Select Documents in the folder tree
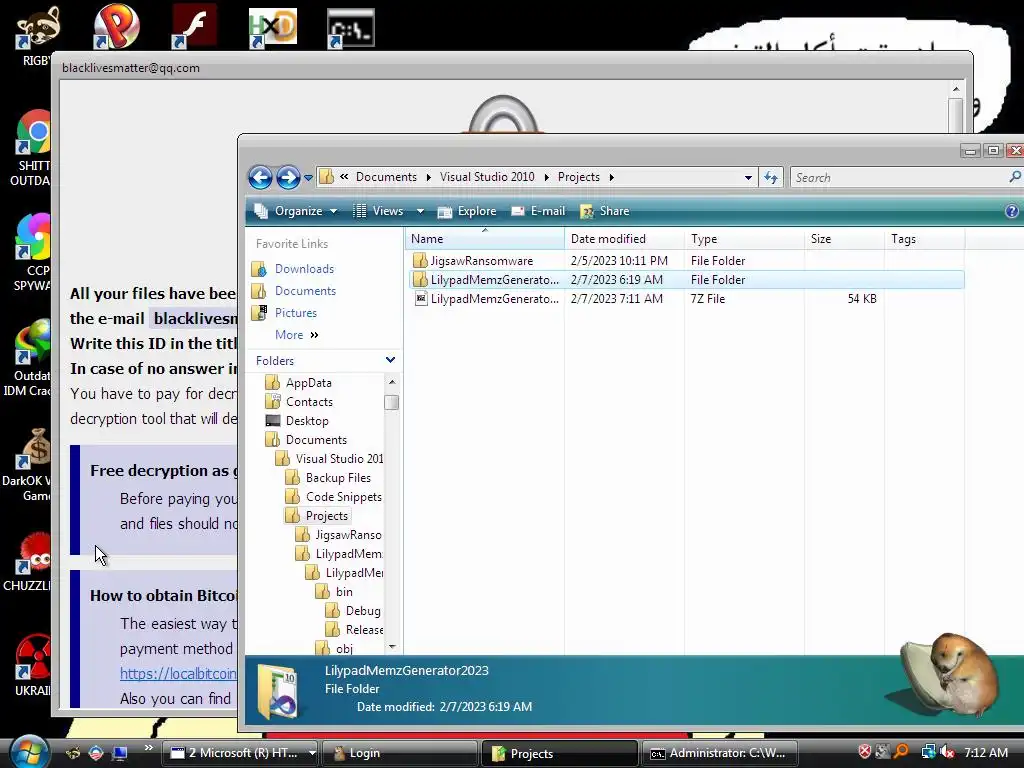Screen dimensions: 1024x768 pyautogui.click(x=316, y=440)
